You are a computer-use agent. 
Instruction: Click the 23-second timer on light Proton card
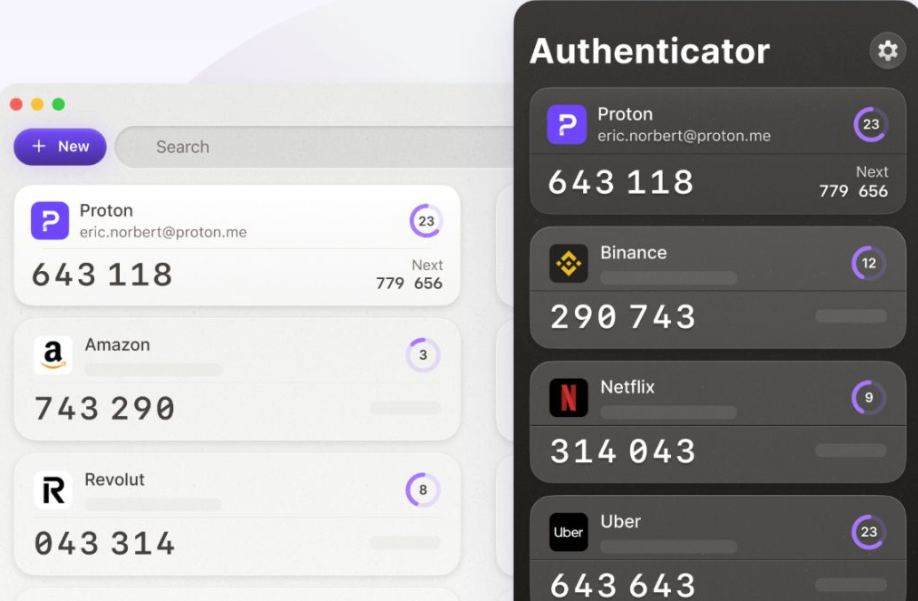pos(426,221)
